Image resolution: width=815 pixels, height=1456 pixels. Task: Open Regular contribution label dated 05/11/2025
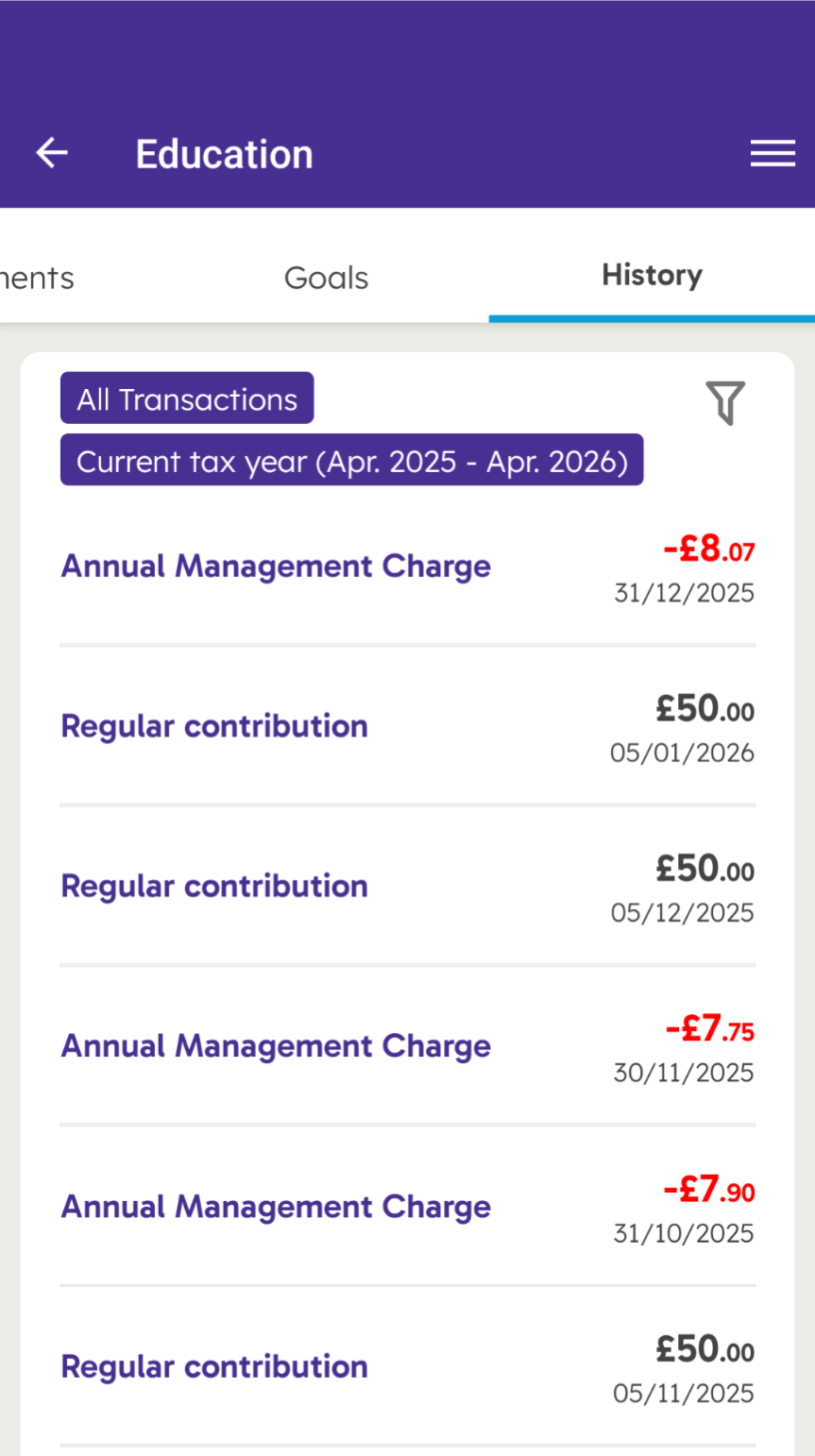214,1366
